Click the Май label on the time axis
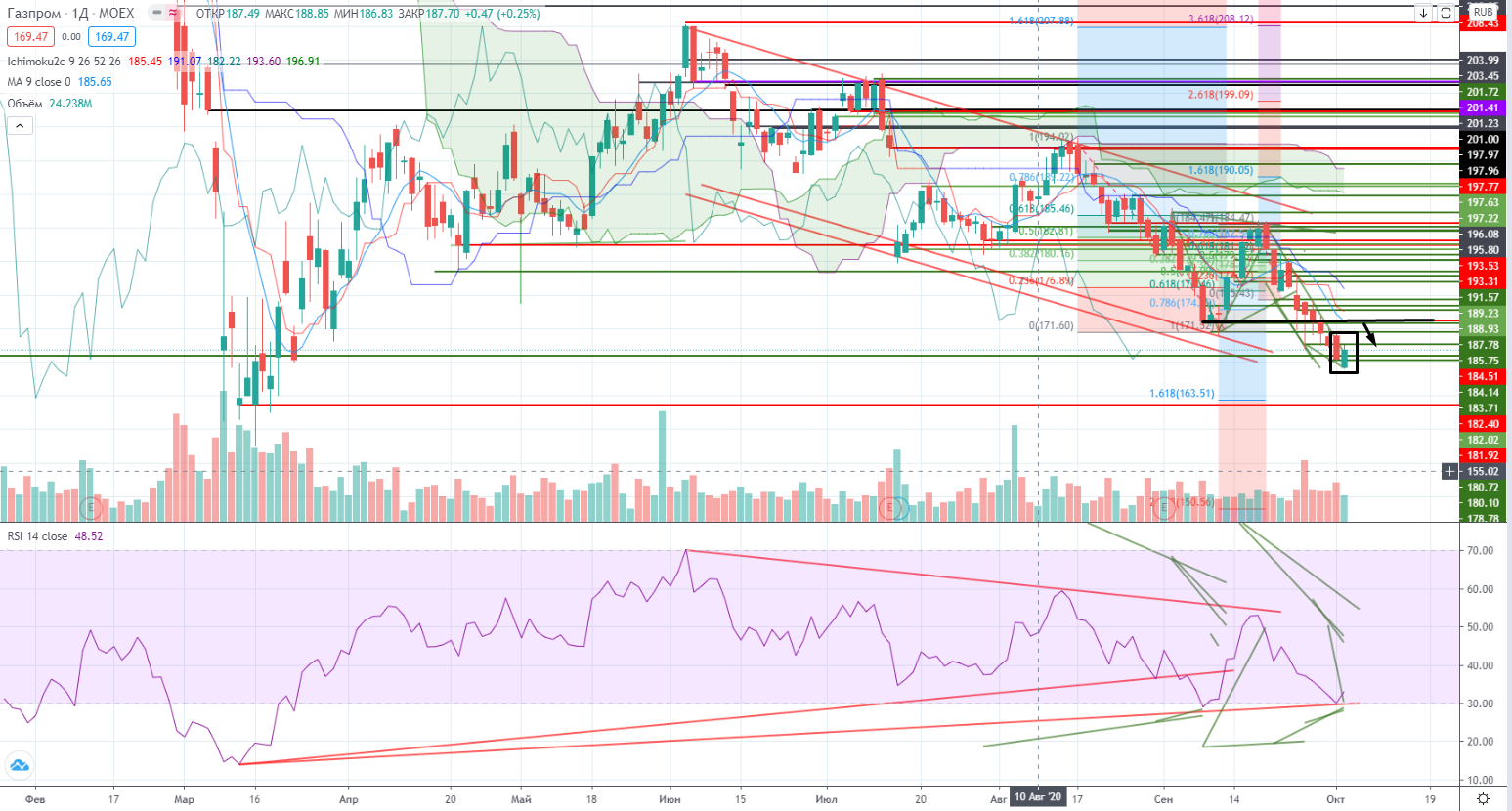This screenshot has height=811, width=1512. [x=521, y=799]
